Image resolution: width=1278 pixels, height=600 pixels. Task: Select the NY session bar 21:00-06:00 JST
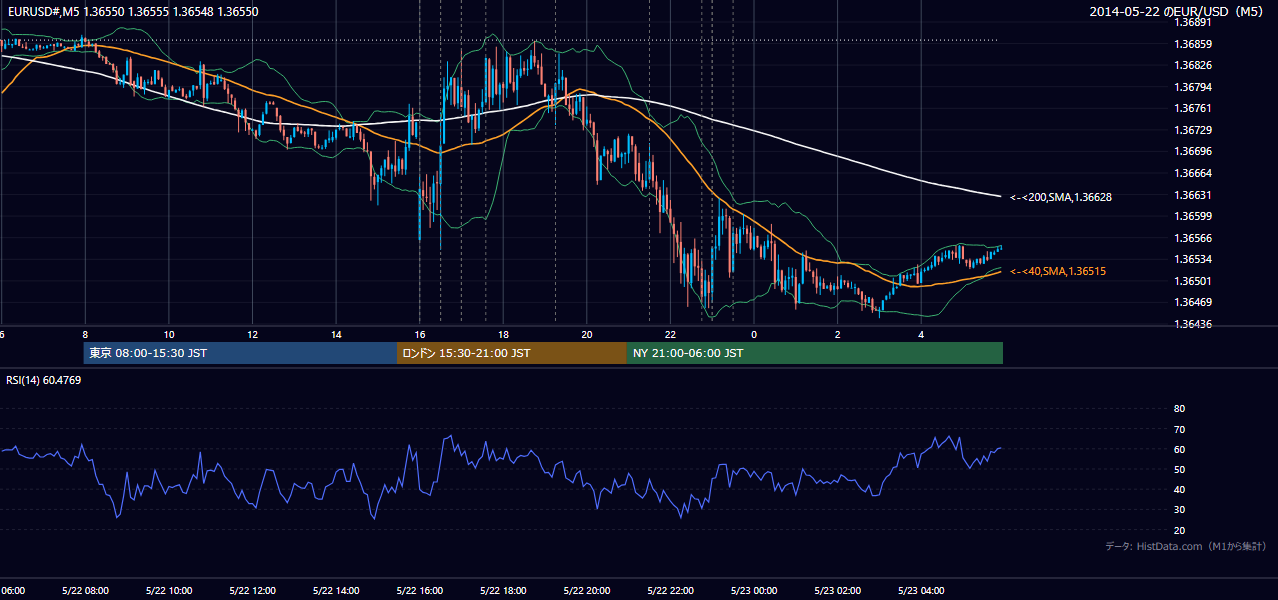815,353
